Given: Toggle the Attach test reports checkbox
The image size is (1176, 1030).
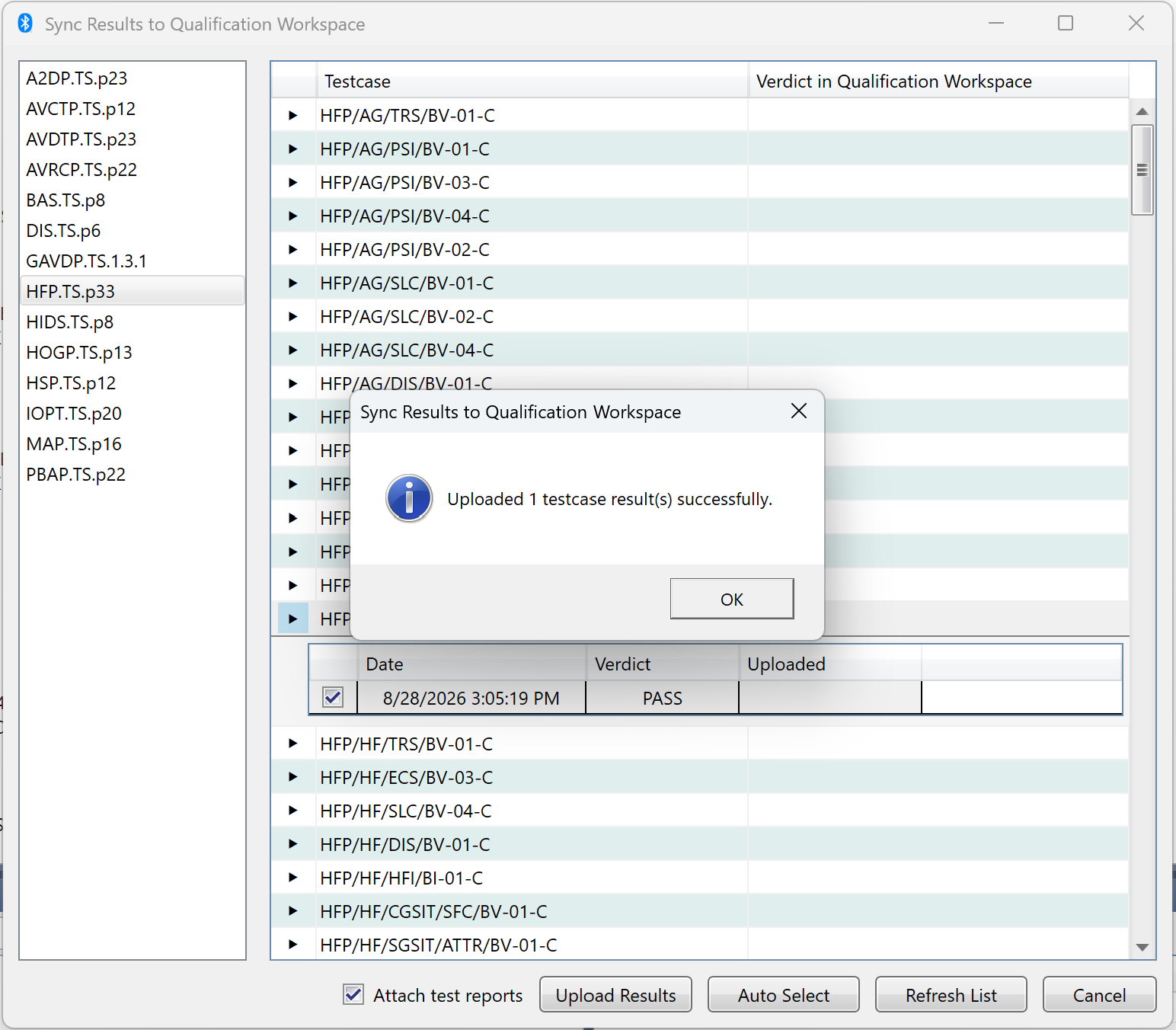Looking at the screenshot, I should [x=353, y=995].
